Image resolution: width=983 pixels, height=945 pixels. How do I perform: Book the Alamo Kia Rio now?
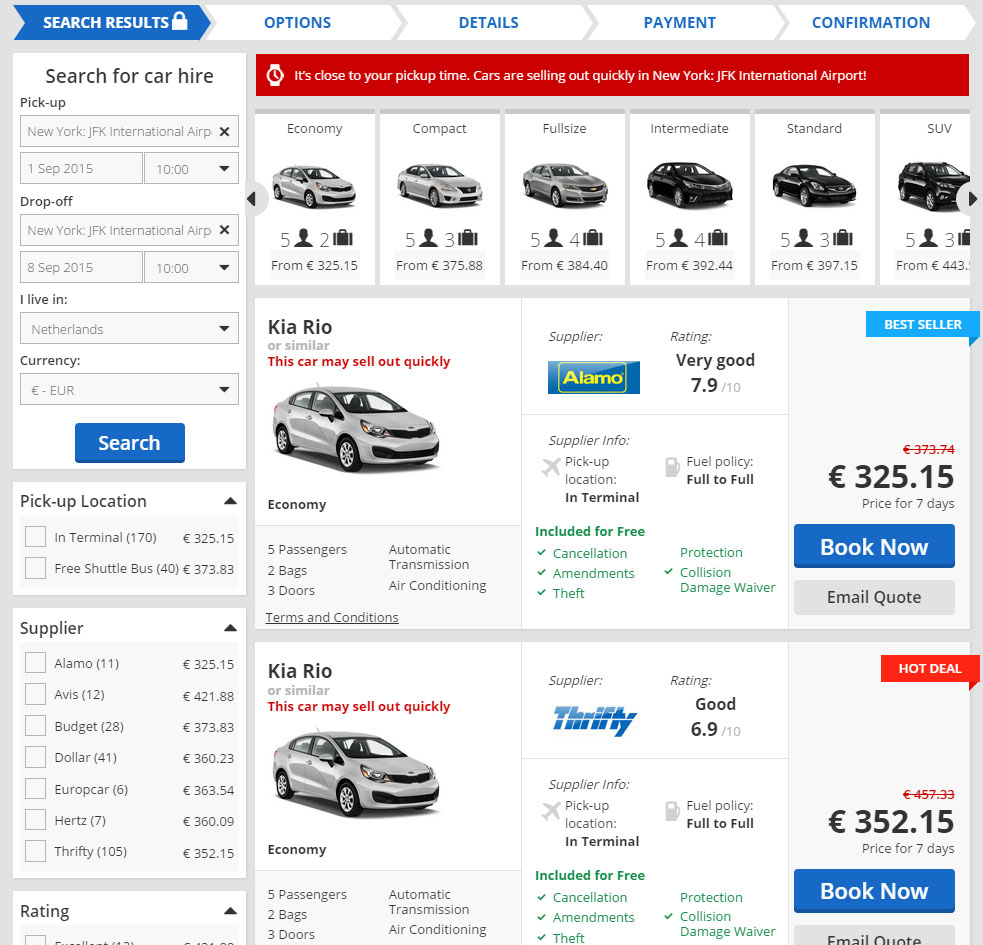tap(874, 547)
